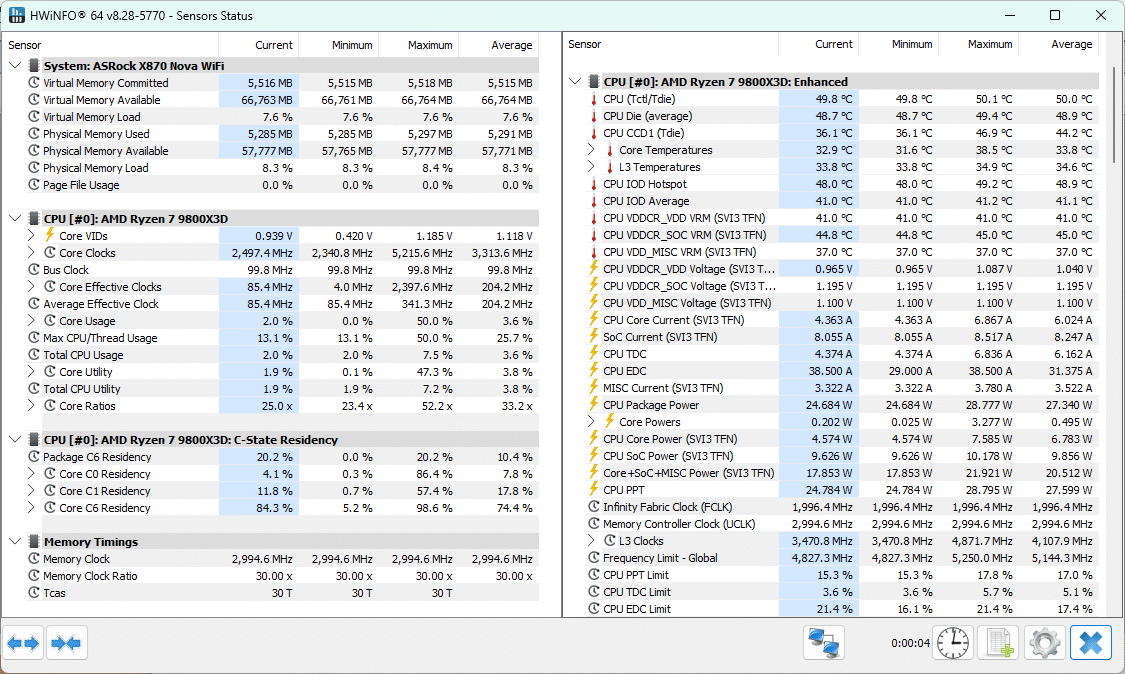Expand the Core C0 Residency row
The image size is (1125, 674).
tap(31, 474)
